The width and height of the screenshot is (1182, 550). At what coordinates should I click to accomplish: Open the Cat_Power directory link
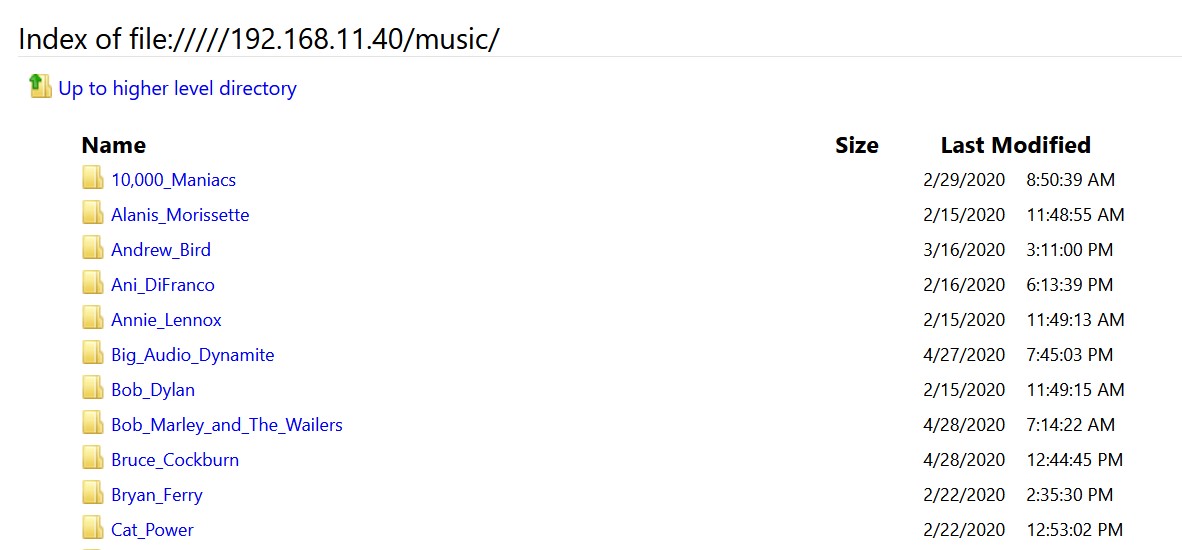coord(152,530)
